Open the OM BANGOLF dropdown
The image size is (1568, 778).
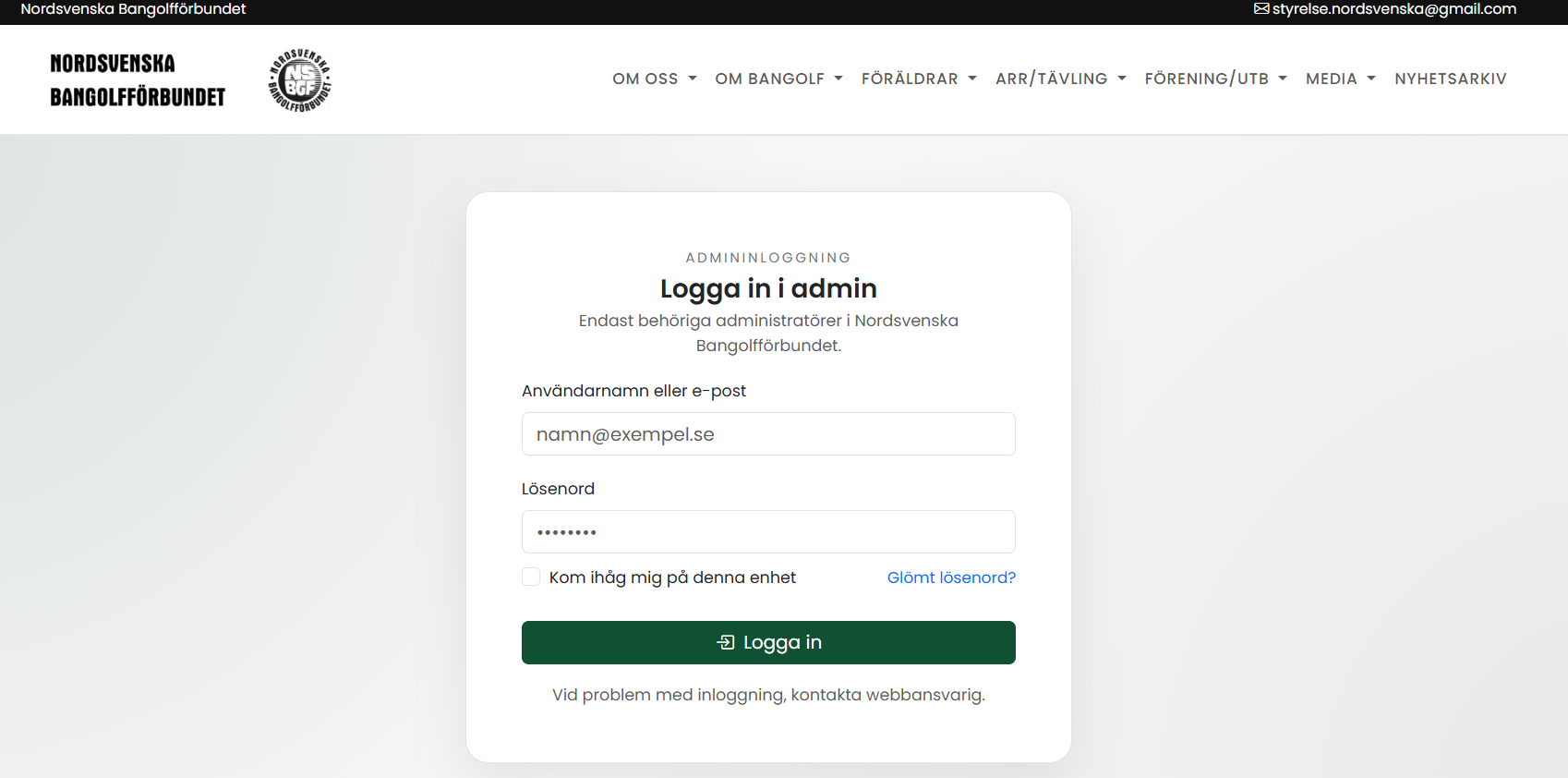779,79
